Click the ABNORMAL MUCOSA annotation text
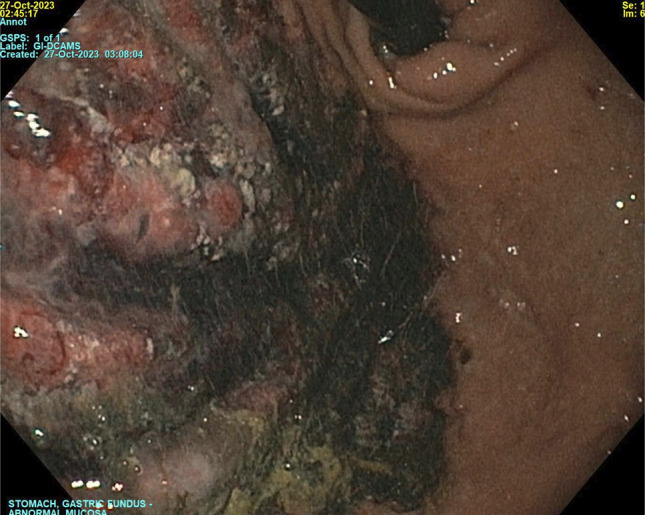645x515 pixels. (58, 512)
